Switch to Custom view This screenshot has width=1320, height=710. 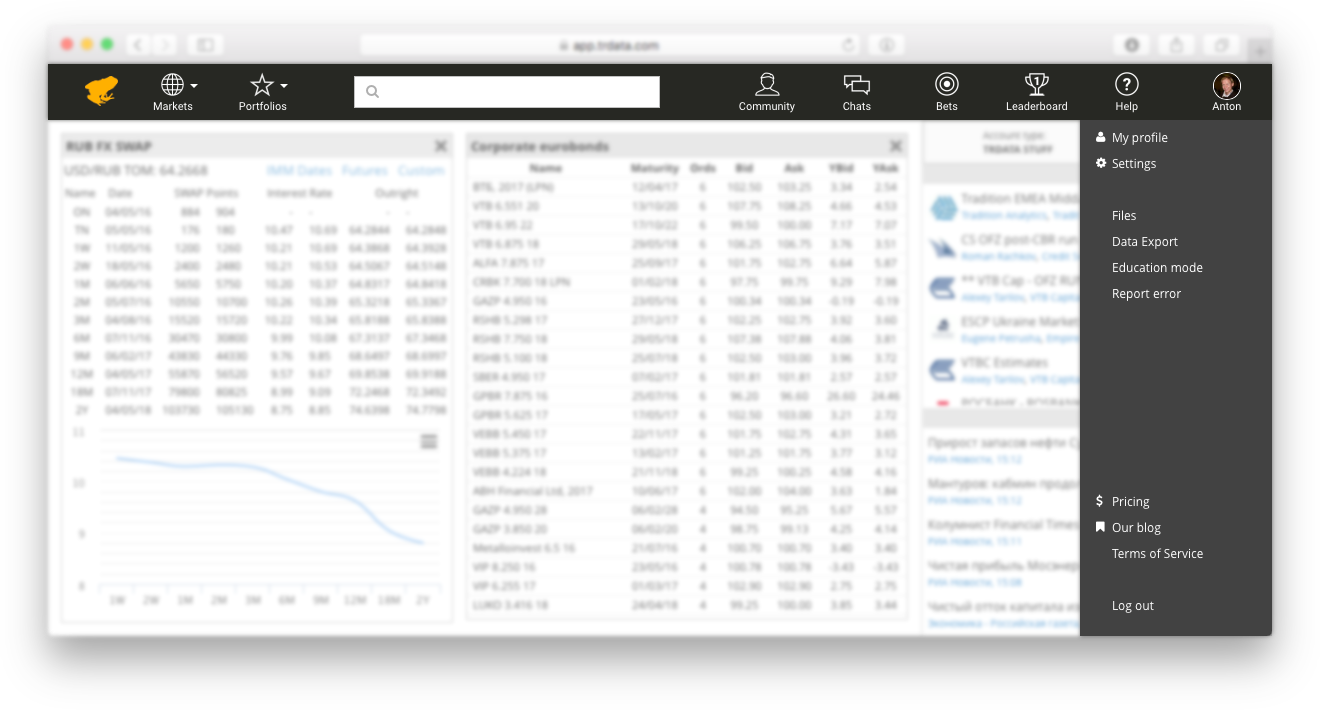(x=421, y=171)
